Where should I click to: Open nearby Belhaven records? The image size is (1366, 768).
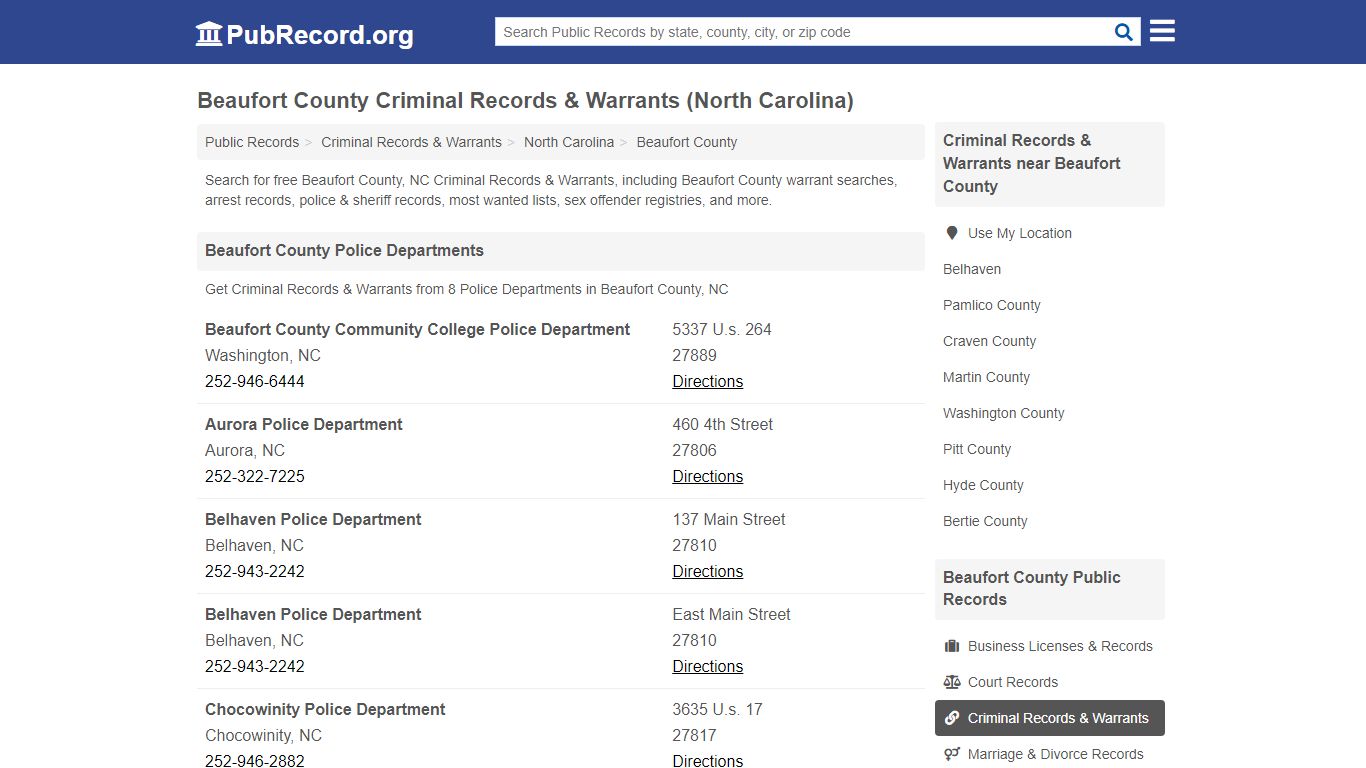[972, 269]
